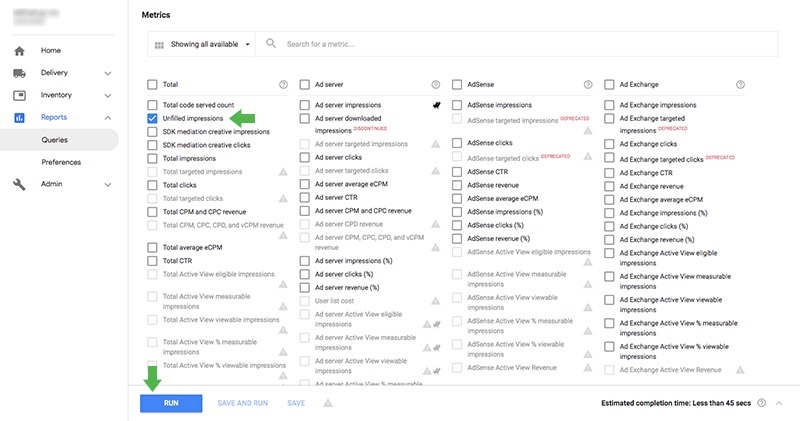Click help icon next to estimated completion time

coord(762,402)
